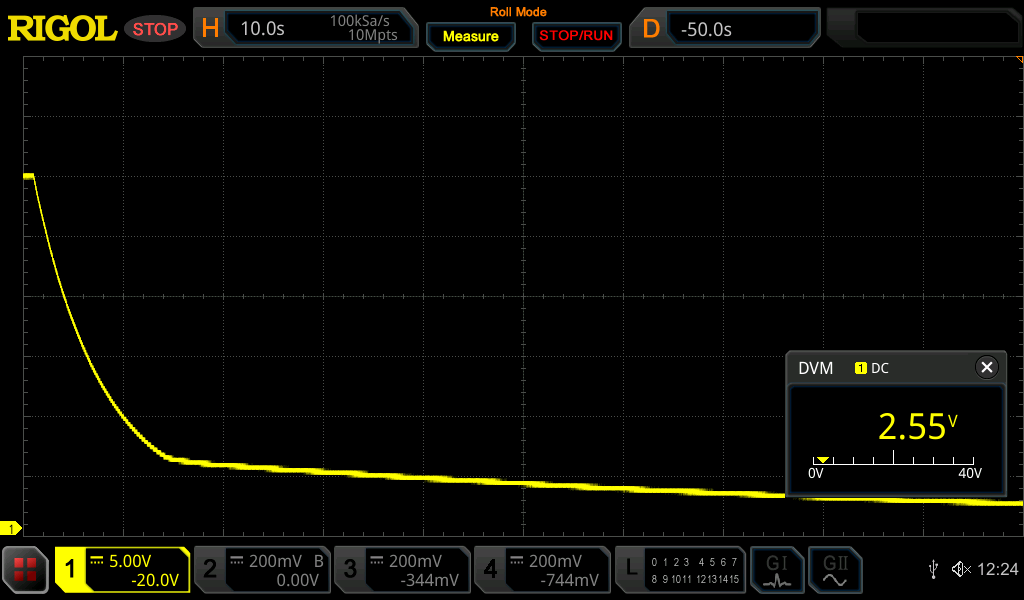Open the Measure menu
The width and height of the screenshot is (1024, 600).
pyautogui.click(x=470, y=36)
